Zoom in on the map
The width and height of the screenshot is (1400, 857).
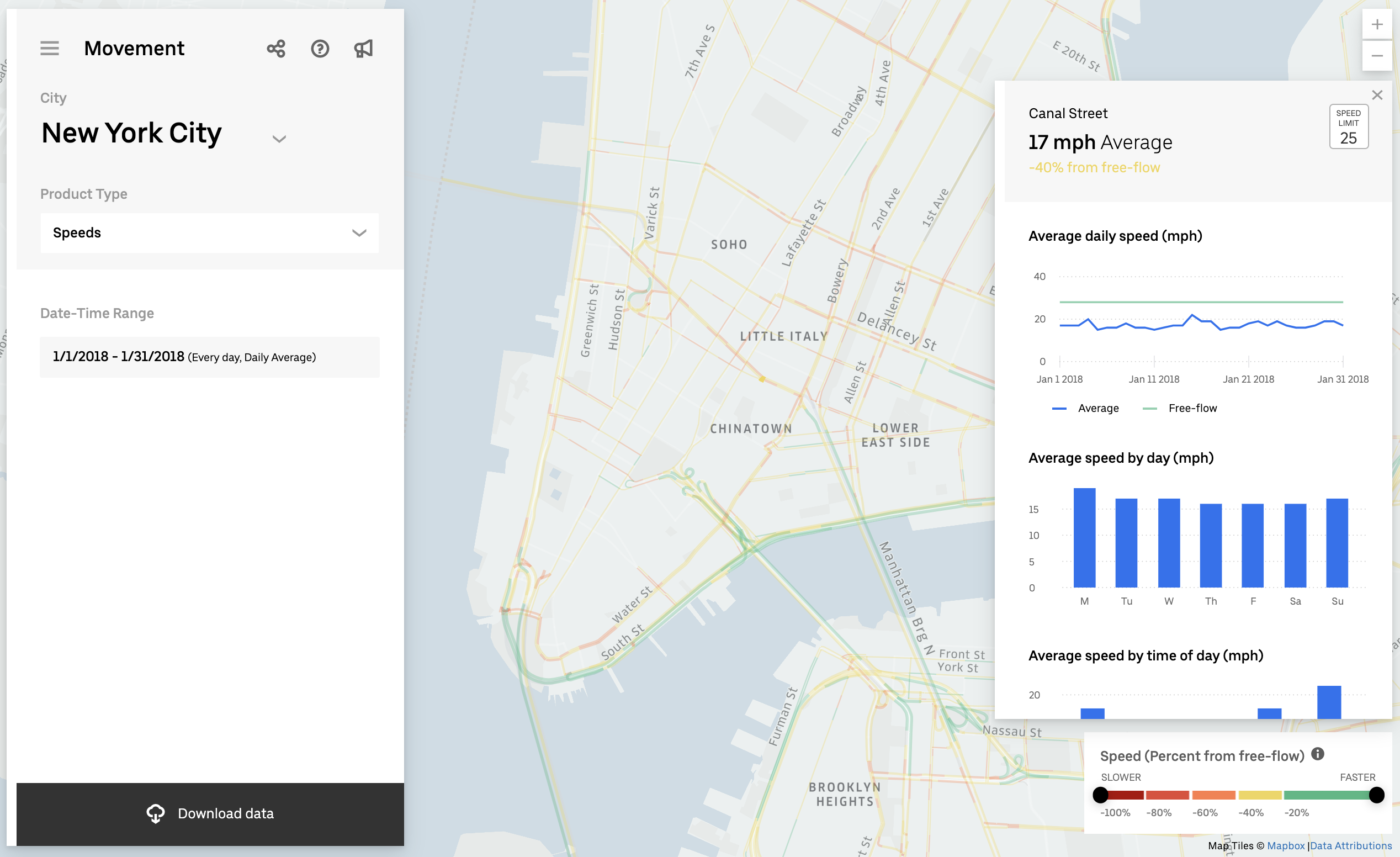coord(1377,24)
